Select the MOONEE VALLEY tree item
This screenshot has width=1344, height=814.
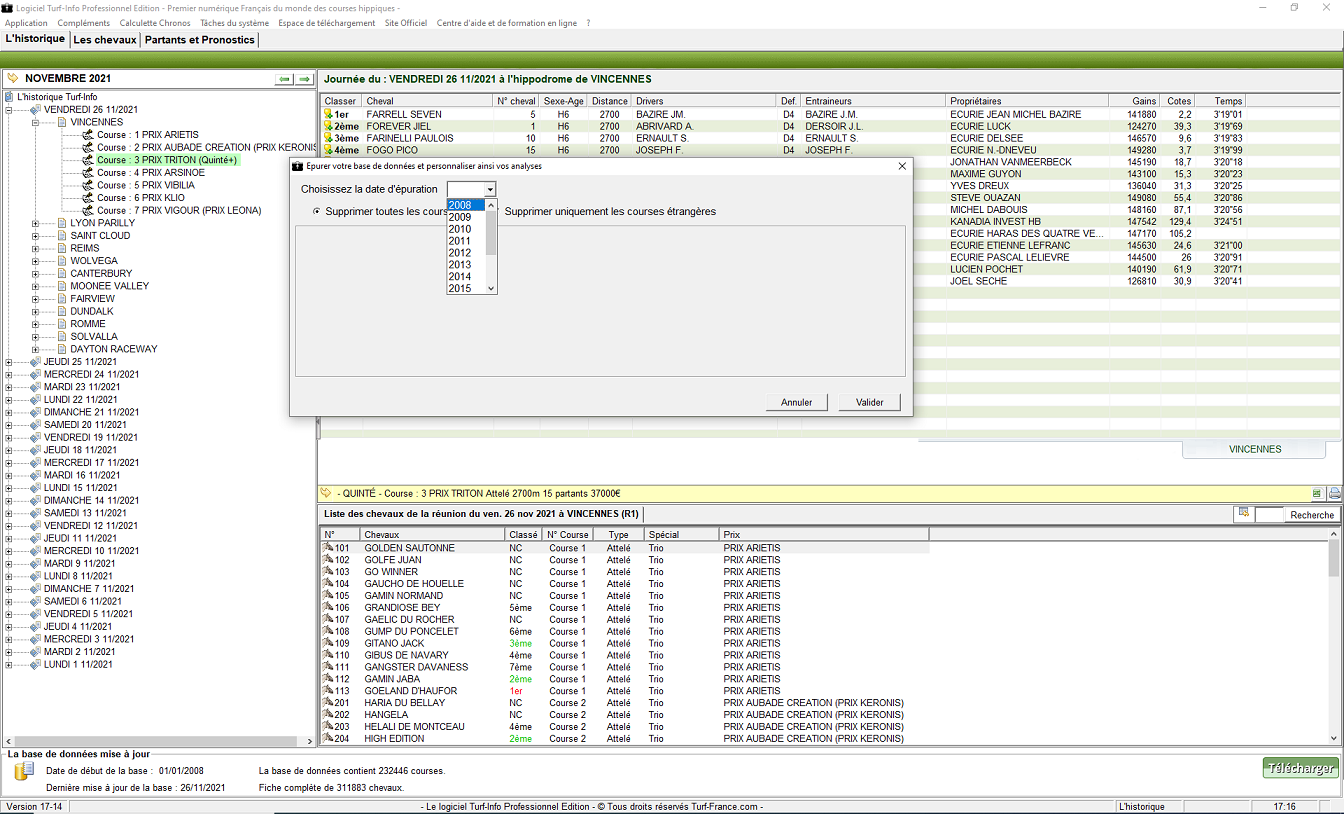[x=109, y=286]
